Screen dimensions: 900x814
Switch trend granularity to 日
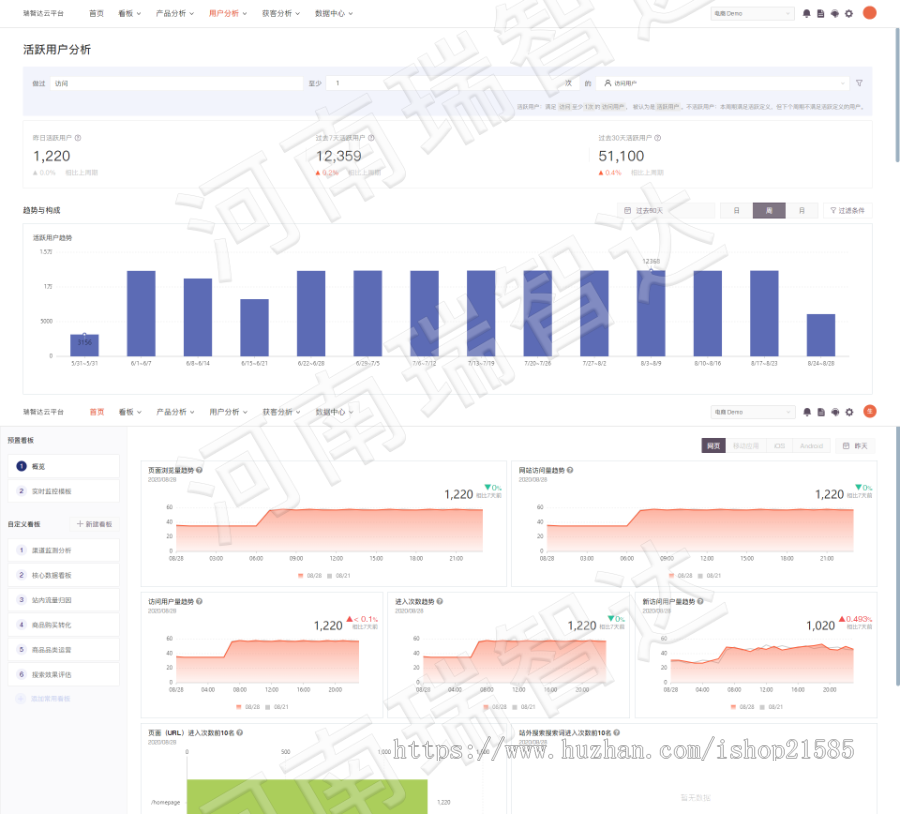pyautogui.click(x=736, y=211)
